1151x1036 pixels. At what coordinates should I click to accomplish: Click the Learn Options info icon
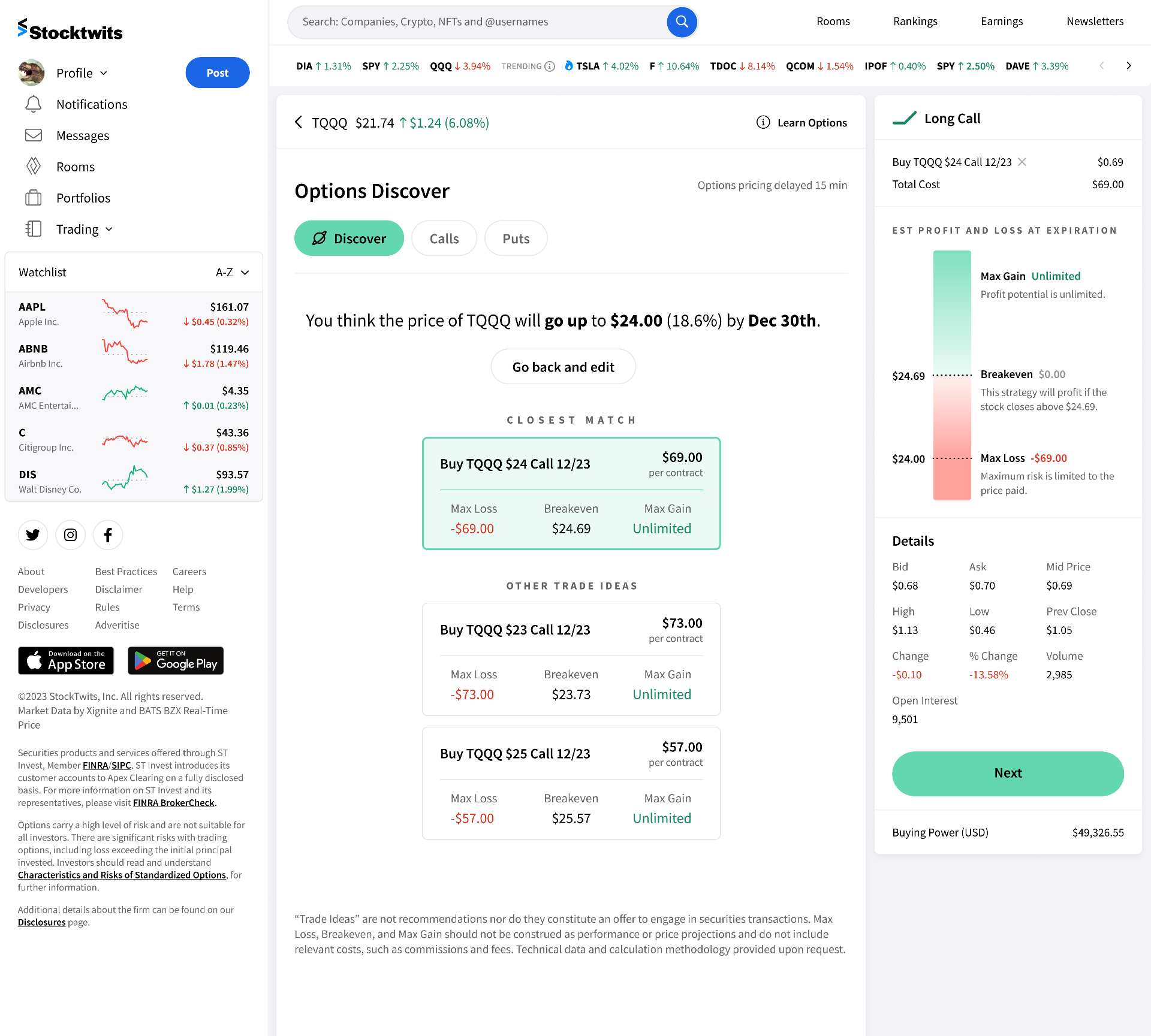(x=762, y=122)
